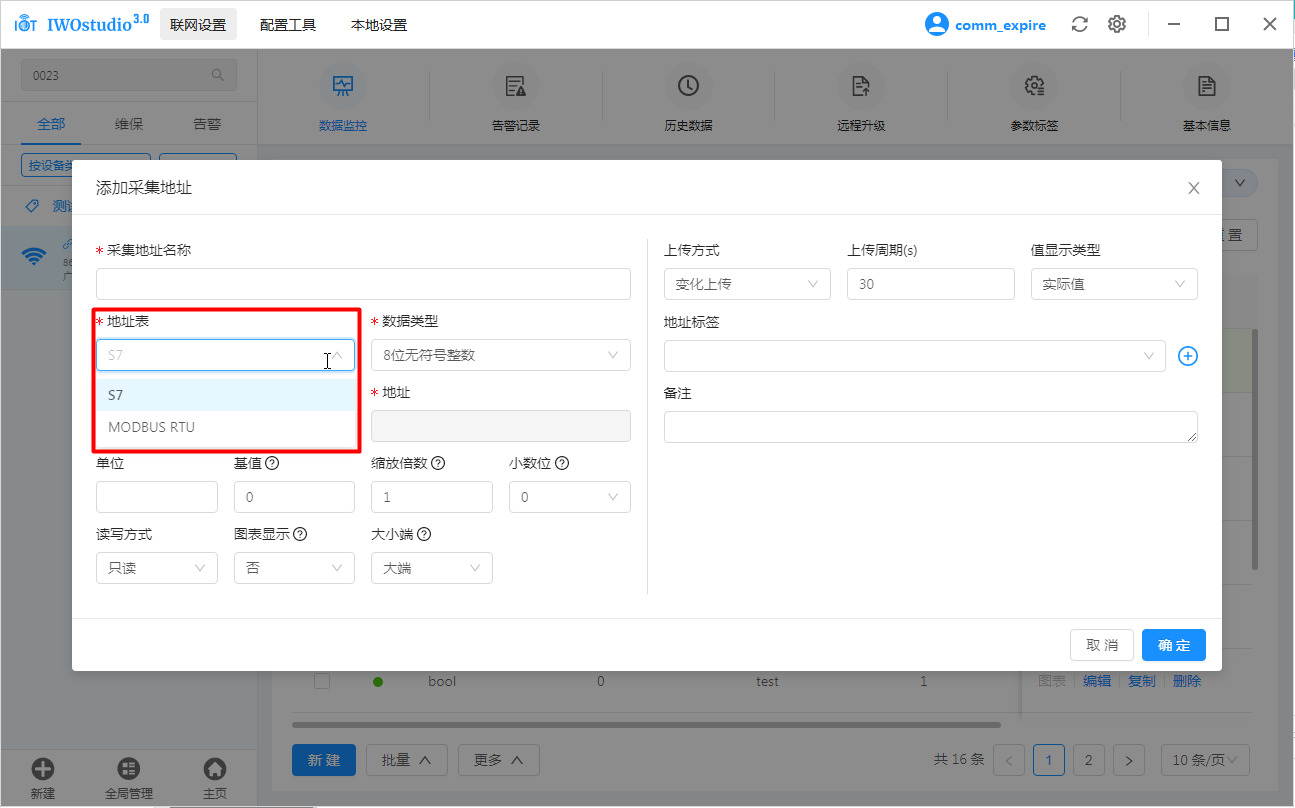Click the 采集地址名称 input field
The height and width of the screenshot is (808, 1295).
[363, 284]
